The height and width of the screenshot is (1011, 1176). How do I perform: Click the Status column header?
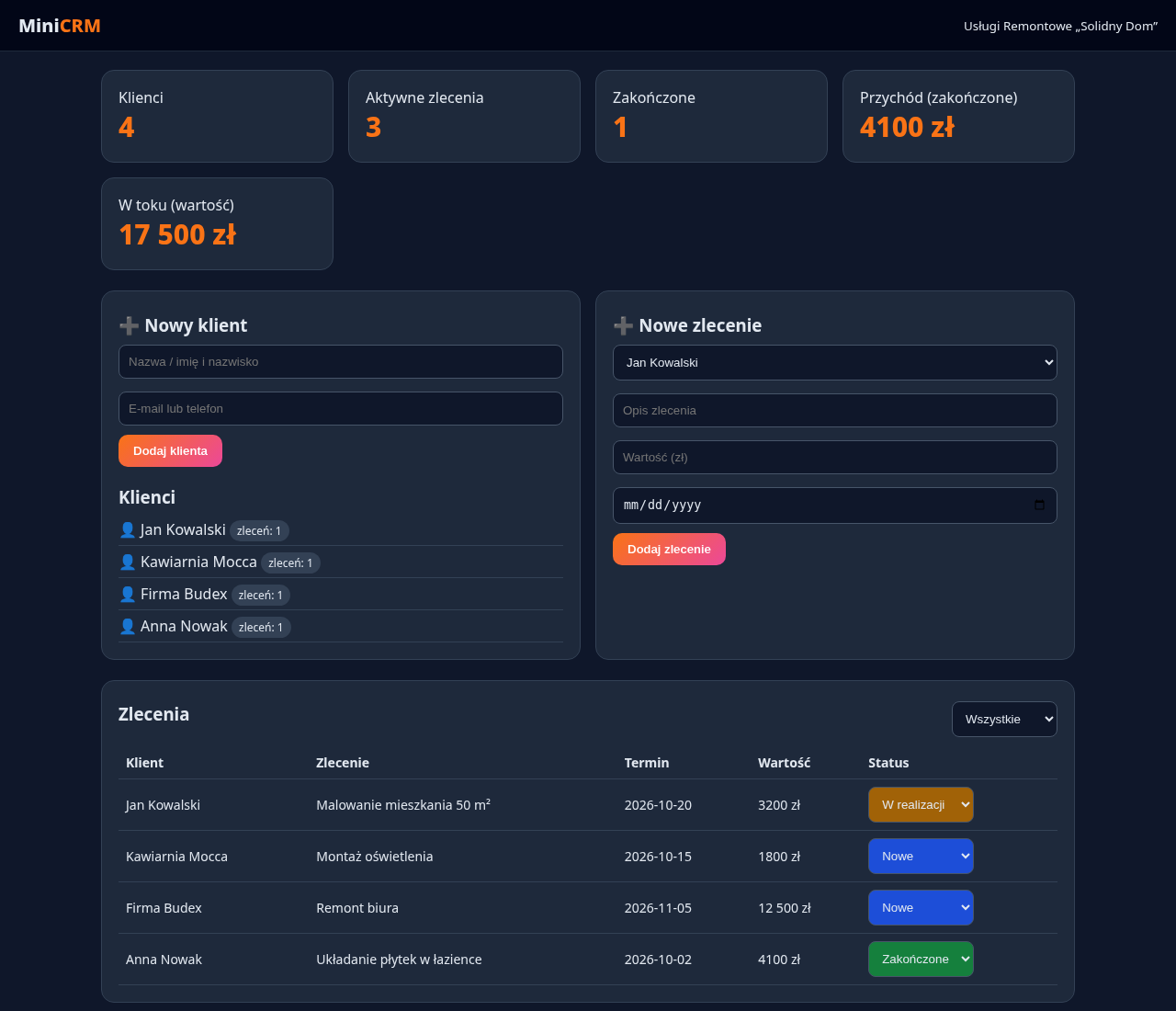coord(888,763)
